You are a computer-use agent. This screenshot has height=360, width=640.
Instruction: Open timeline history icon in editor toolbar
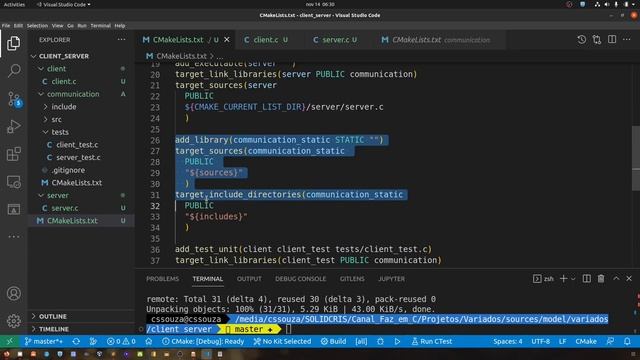click(582, 40)
